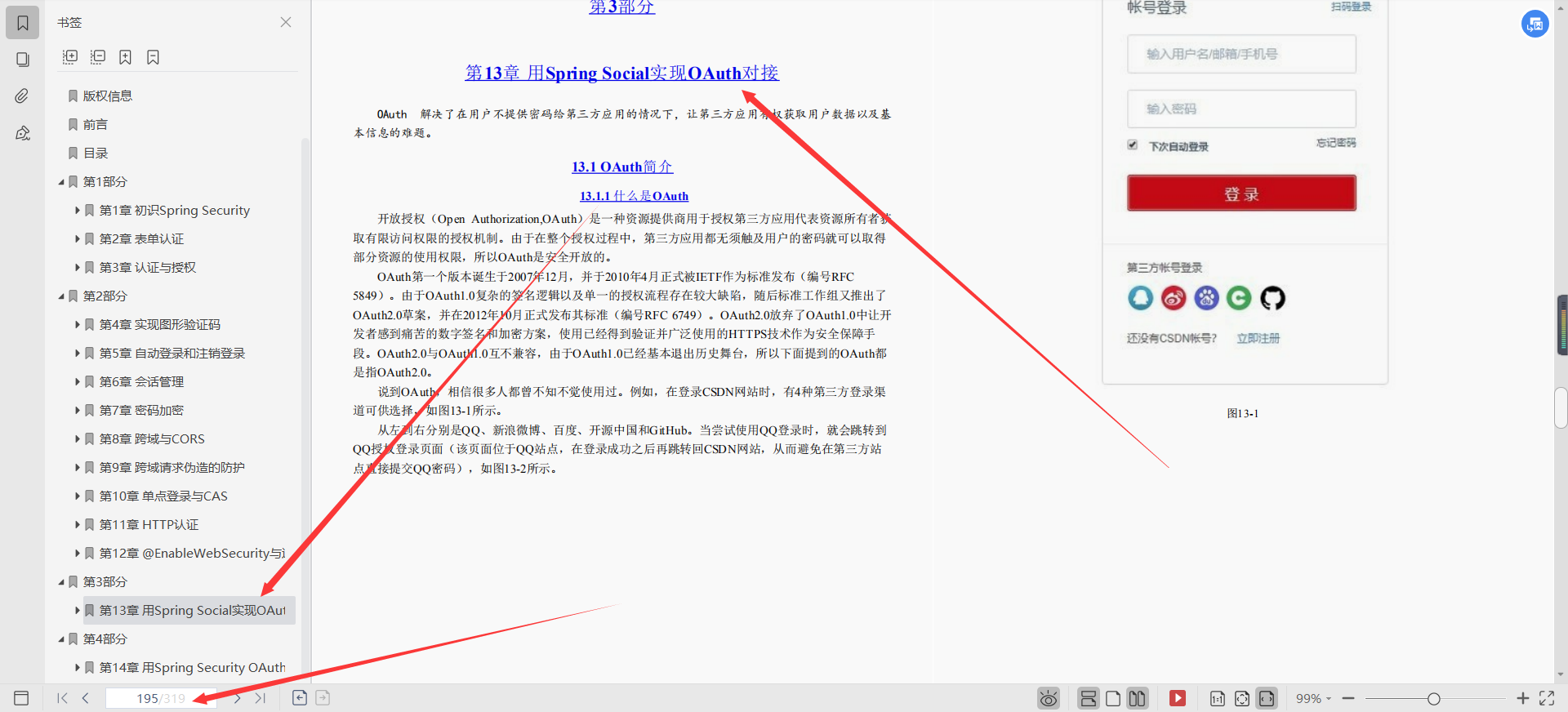Image resolution: width=1568 pixels, height=712 pixels.
Task: Select 第14章 用Spring Security OAuth bookmark
Action: [192, 668]
